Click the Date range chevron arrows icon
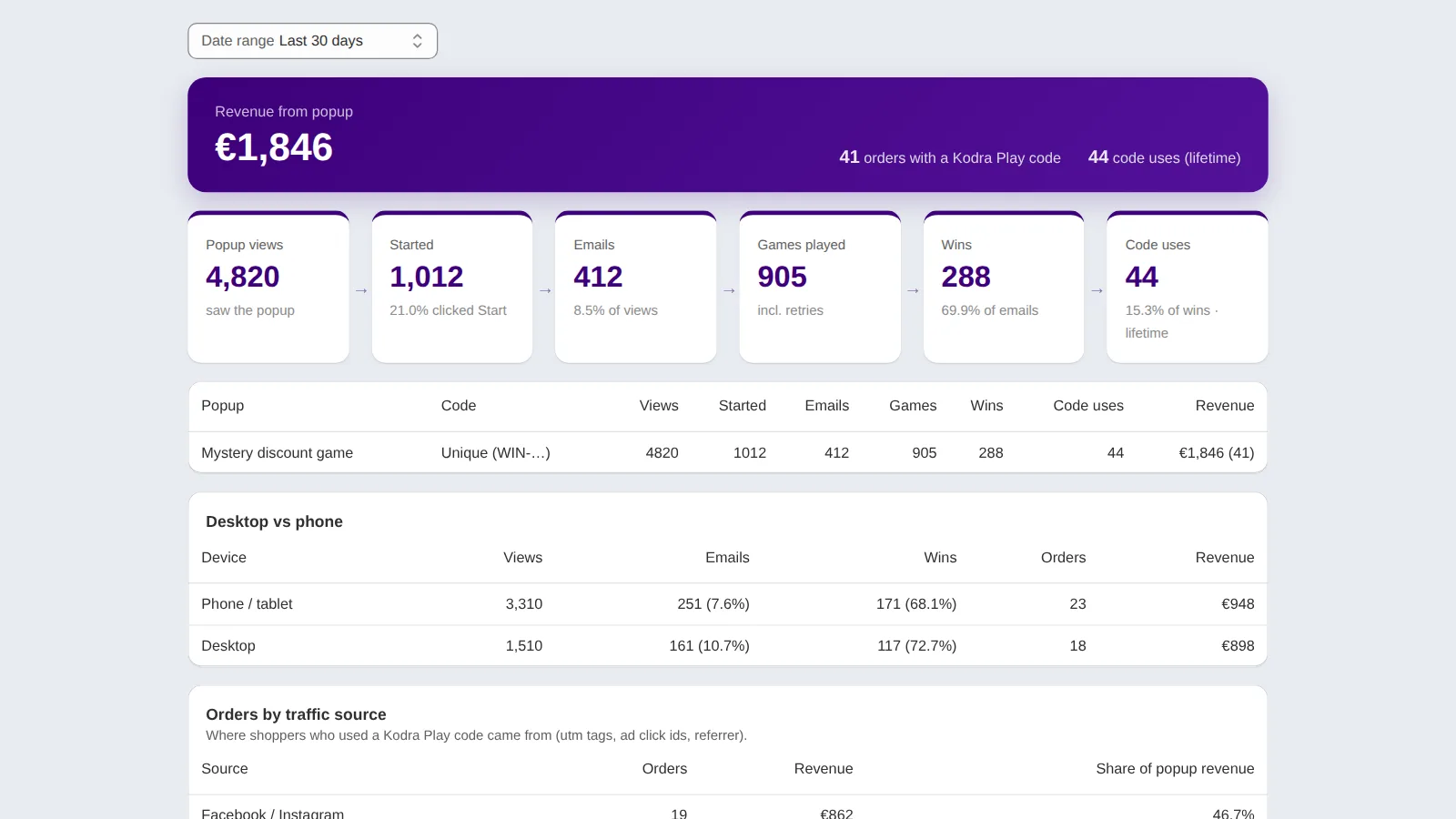This screenshot has height=819, width=1456. [x=418, y=41]
